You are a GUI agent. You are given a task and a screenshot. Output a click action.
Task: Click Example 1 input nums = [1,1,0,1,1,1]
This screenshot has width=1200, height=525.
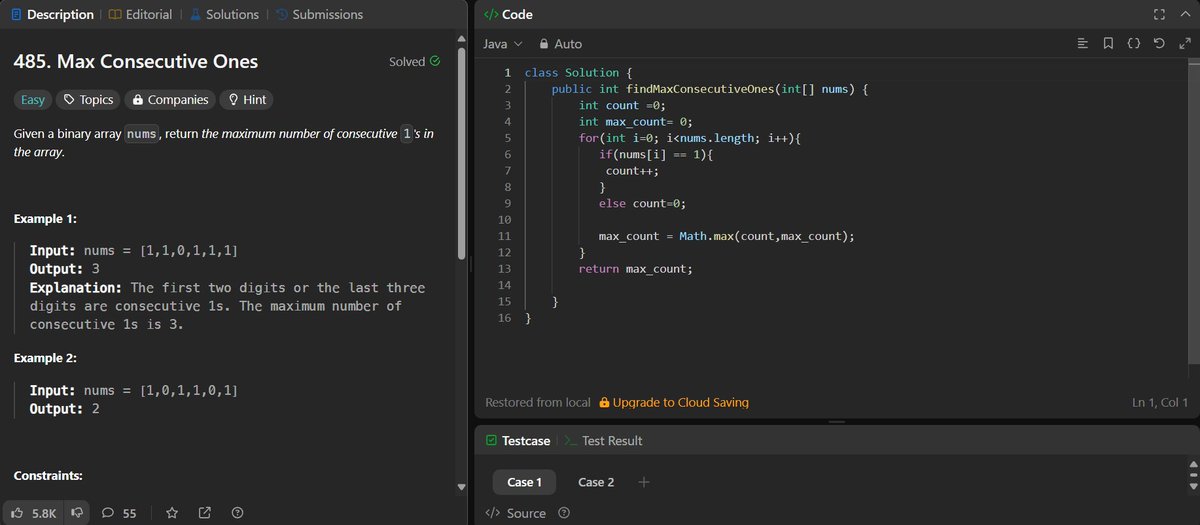click(134, 250)
